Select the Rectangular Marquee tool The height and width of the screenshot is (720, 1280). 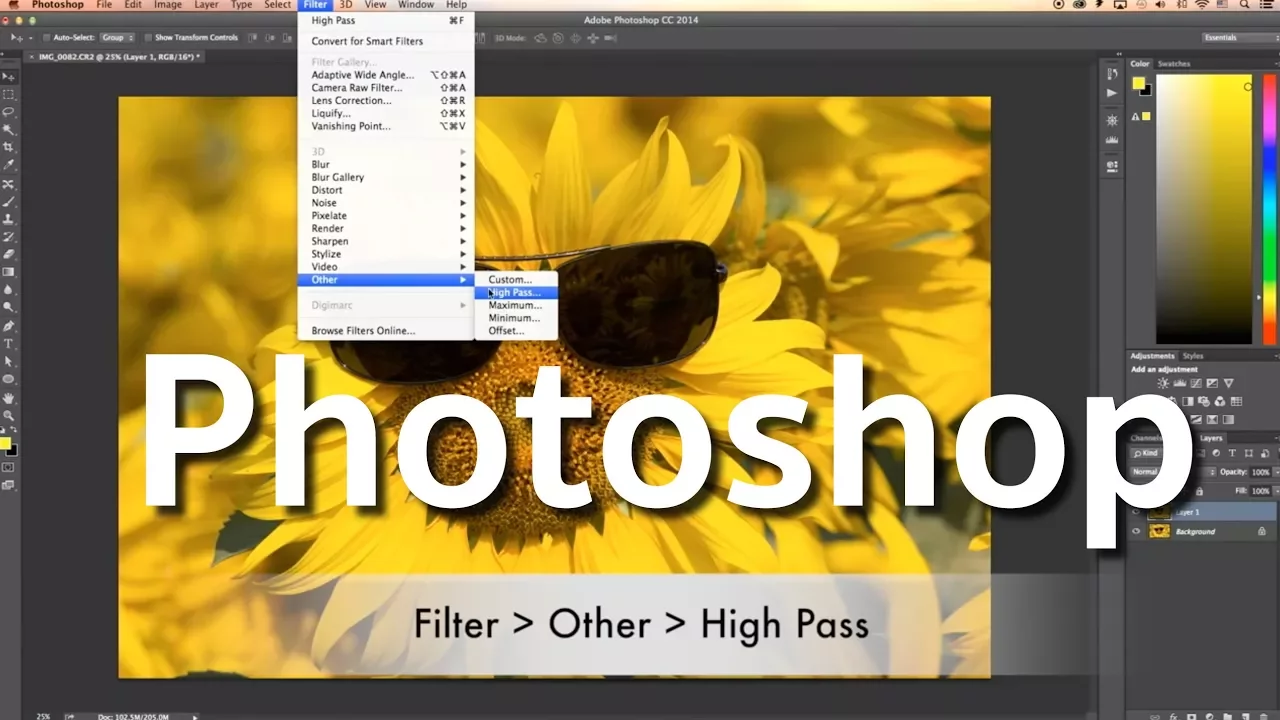9,94
